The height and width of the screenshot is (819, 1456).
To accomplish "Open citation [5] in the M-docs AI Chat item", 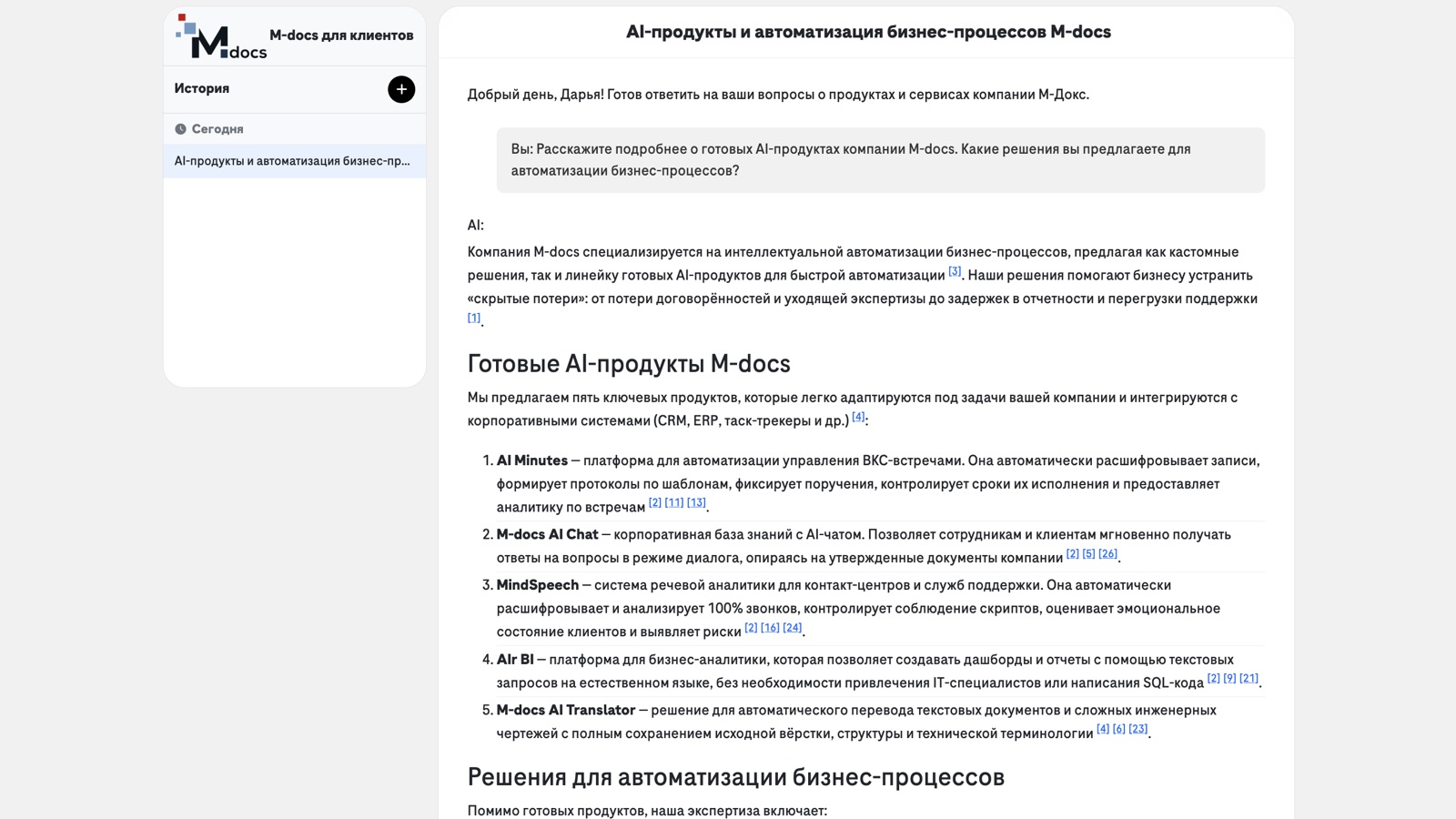I will (x=1088, y=553).
